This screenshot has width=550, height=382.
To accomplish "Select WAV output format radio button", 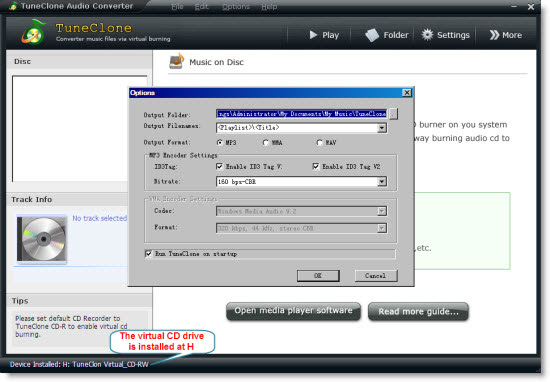I will [319, 142].
